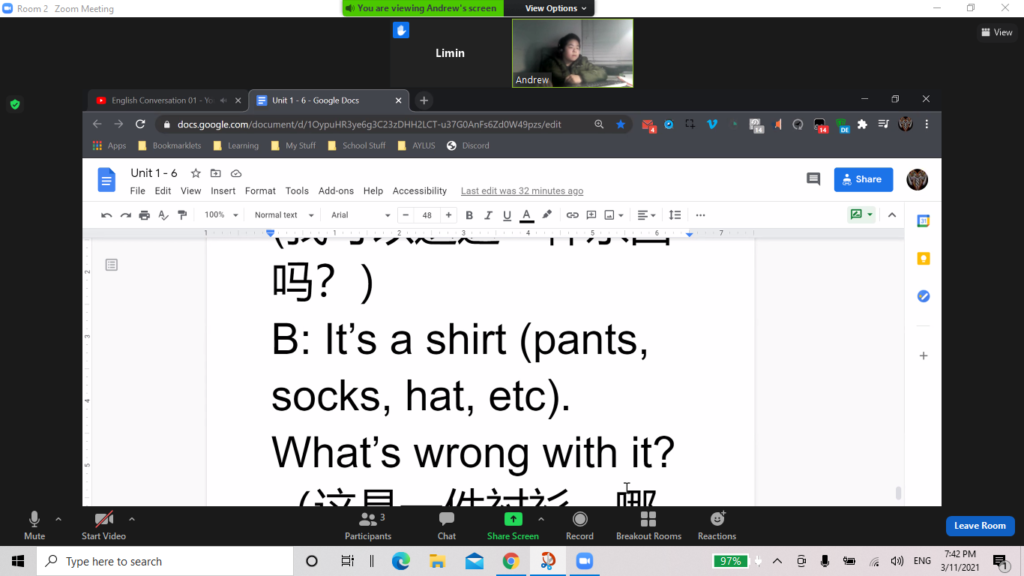The height and width of the screenshot is (576, 1024).
Task: Open the Edit menu
Action: tap(163, 191)
